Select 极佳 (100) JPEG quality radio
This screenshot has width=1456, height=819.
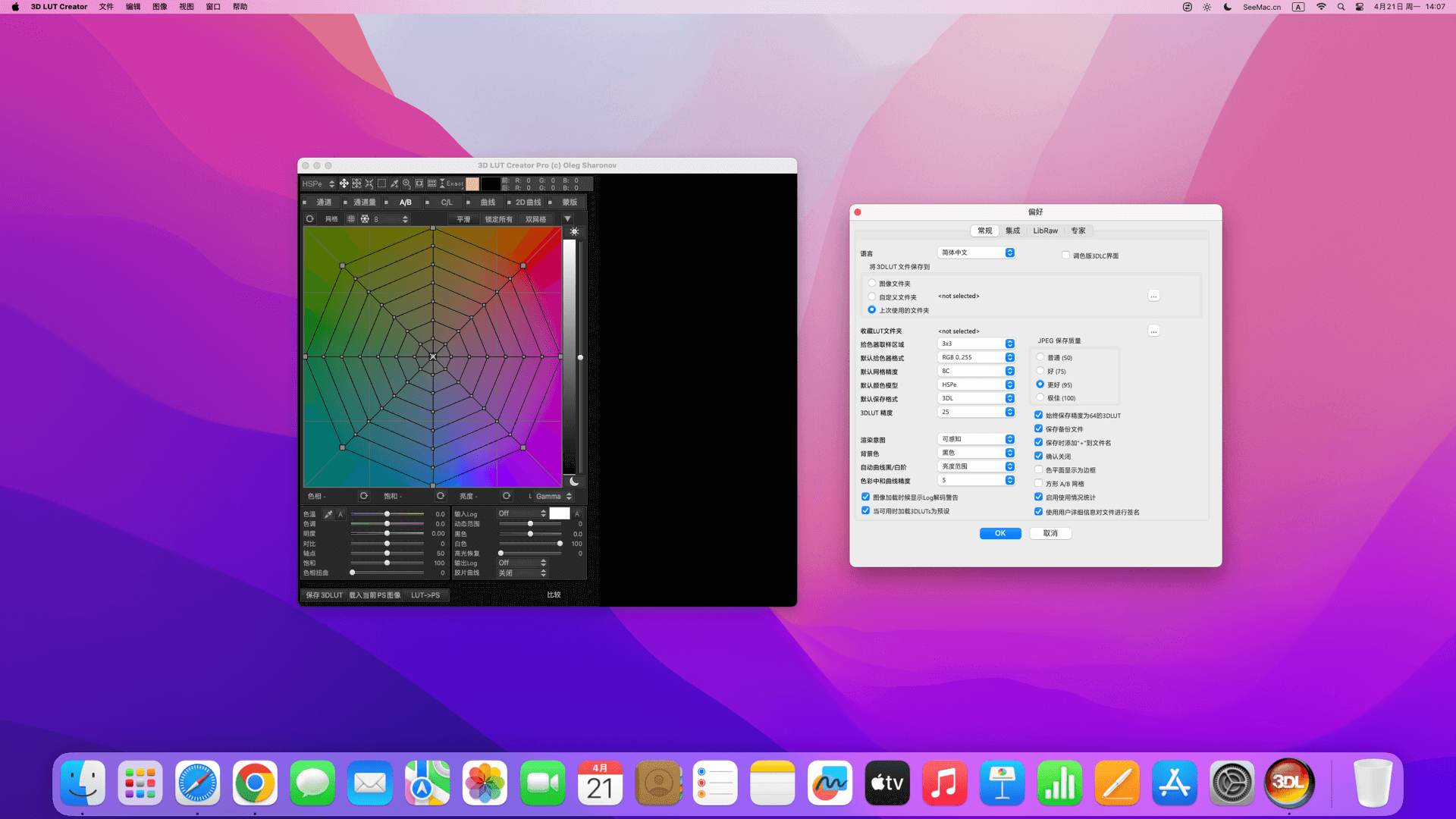[x=1040, y=398]
